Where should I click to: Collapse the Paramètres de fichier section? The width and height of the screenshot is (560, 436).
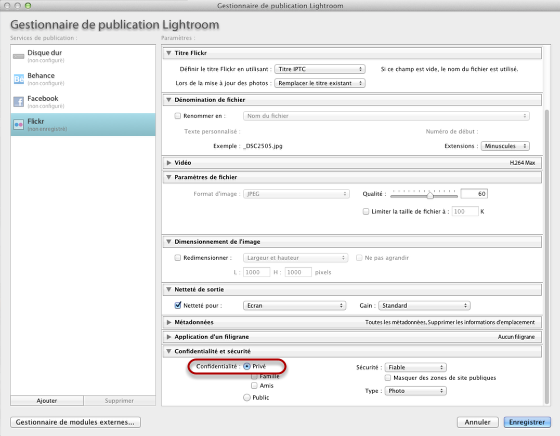click(169, 177)
